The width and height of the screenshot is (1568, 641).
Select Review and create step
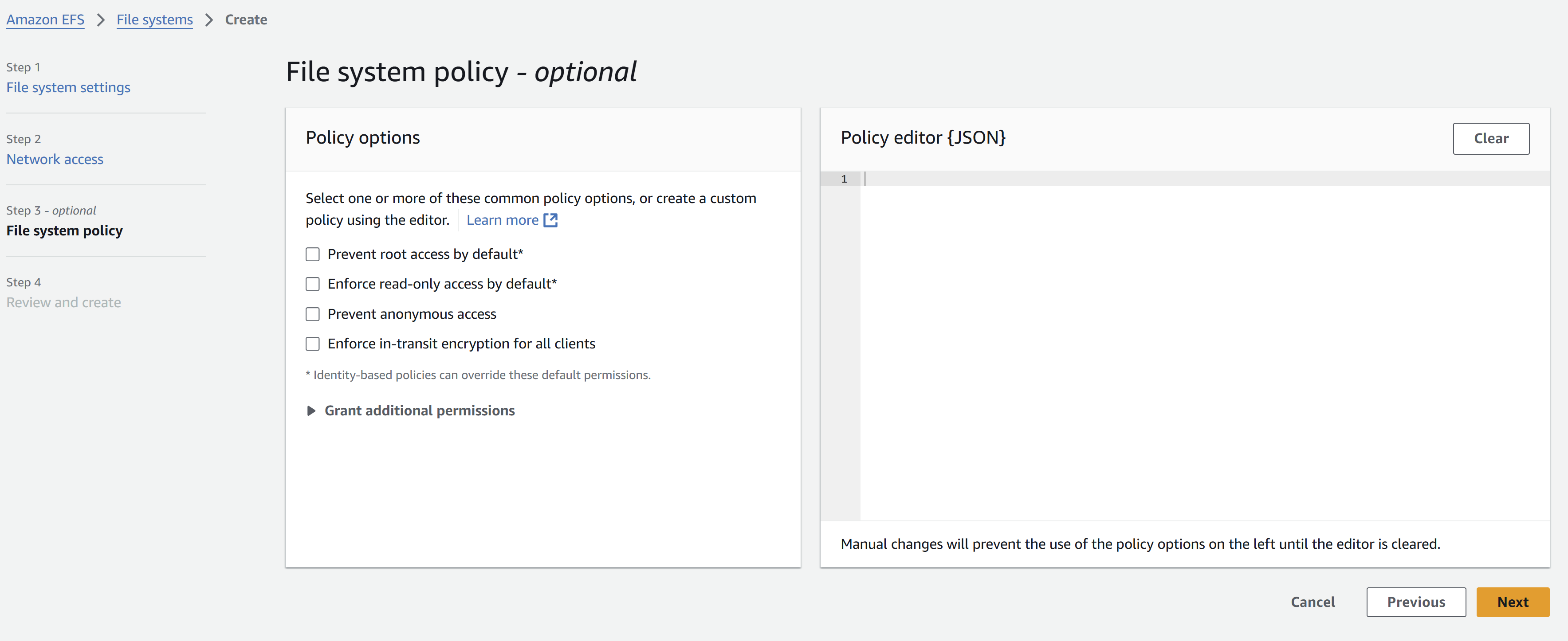point(63,302)
